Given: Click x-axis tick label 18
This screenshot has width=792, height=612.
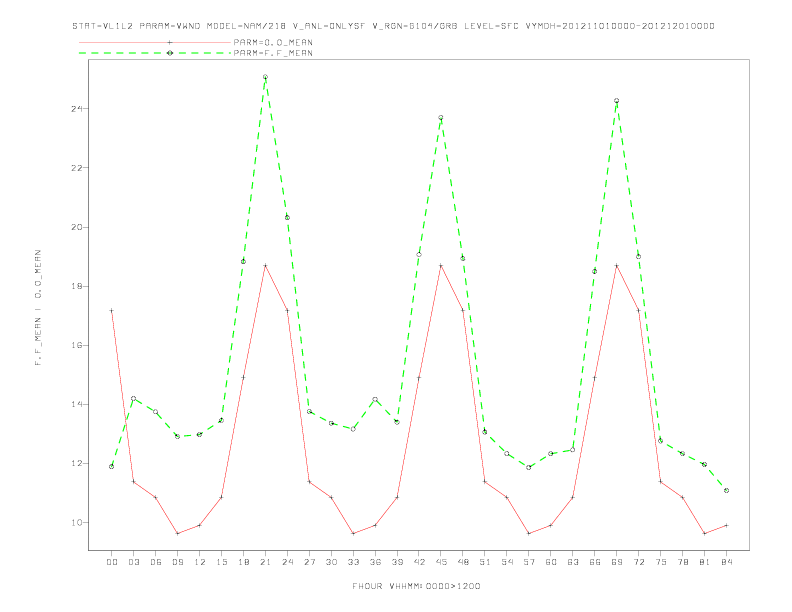Looking at the screenshot, I should click(243, 562).
